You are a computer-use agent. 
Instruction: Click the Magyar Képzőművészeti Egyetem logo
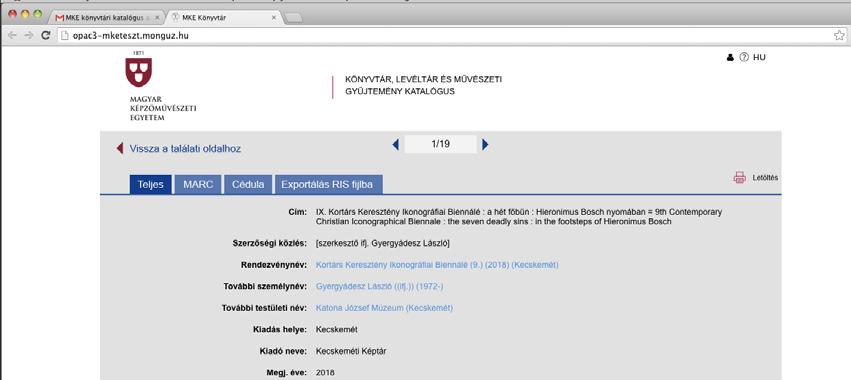[x=160, y=86]
